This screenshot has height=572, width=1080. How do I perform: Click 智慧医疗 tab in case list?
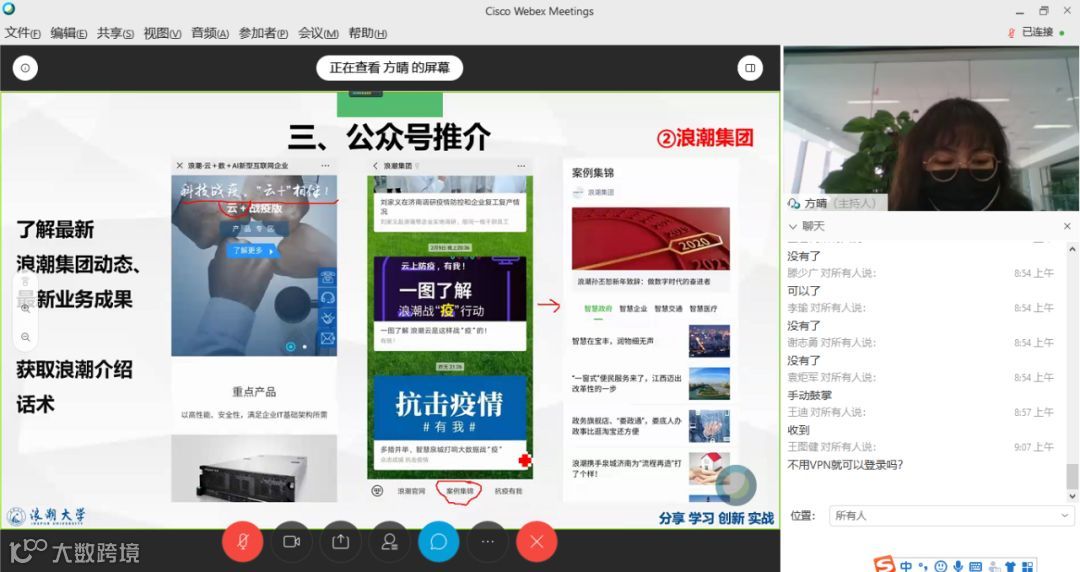click(703, 309)
